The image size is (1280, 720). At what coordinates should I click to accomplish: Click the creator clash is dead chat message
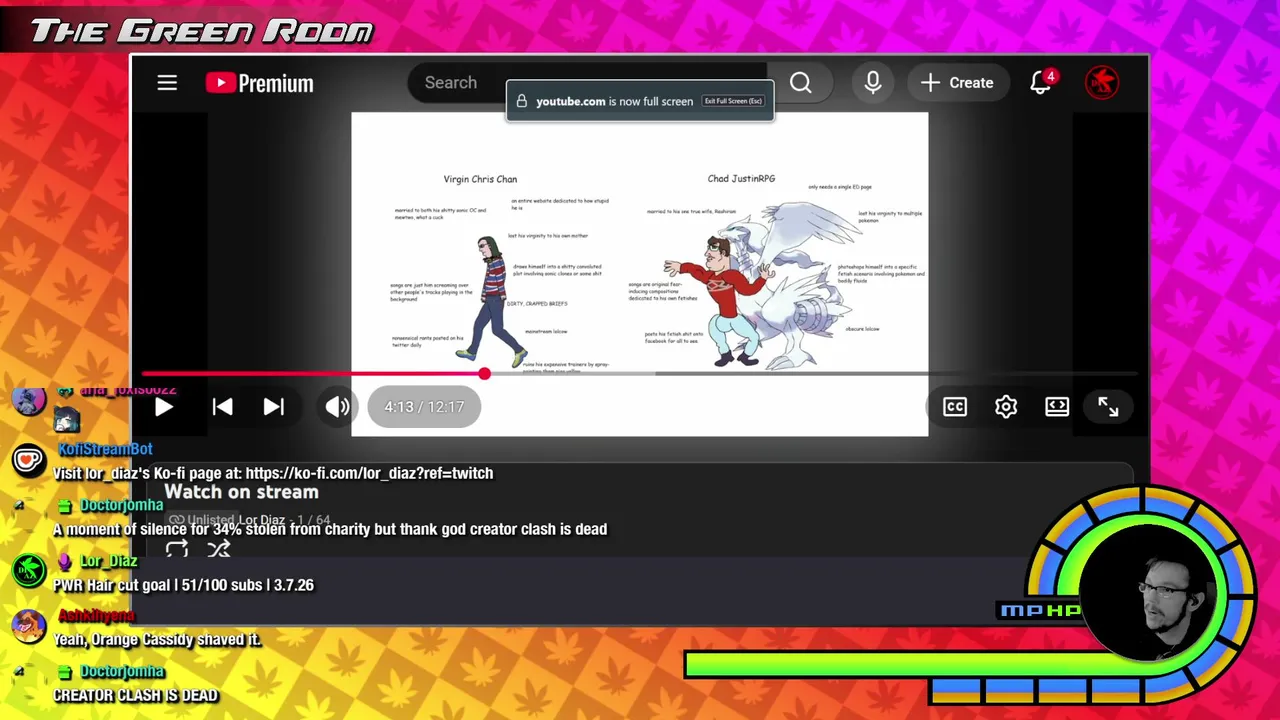tap(330, 529)
